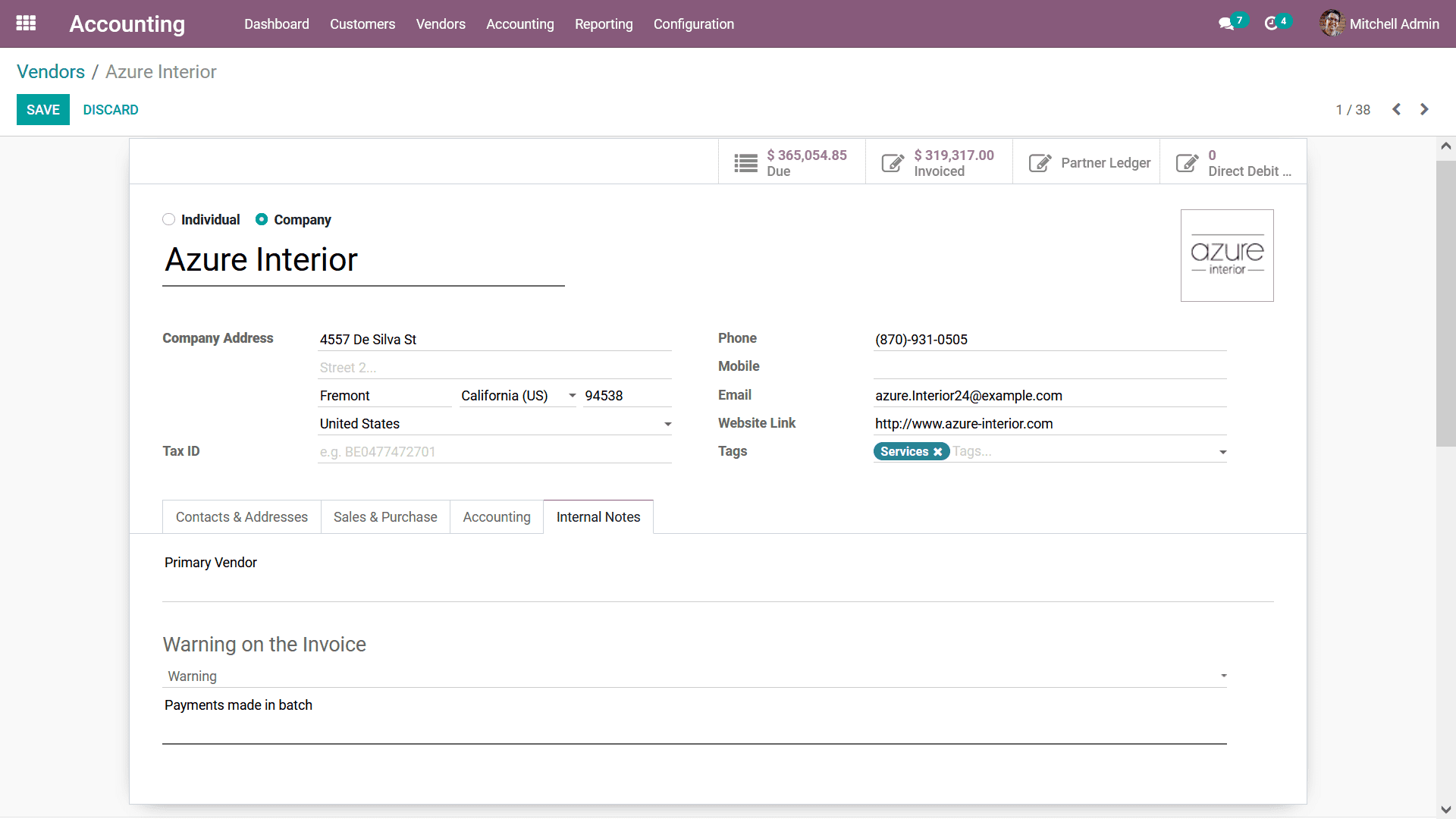1456x819 pixels.
Task: Open the $365,054.85 Due stat button
Action: (x=792, y=162)
